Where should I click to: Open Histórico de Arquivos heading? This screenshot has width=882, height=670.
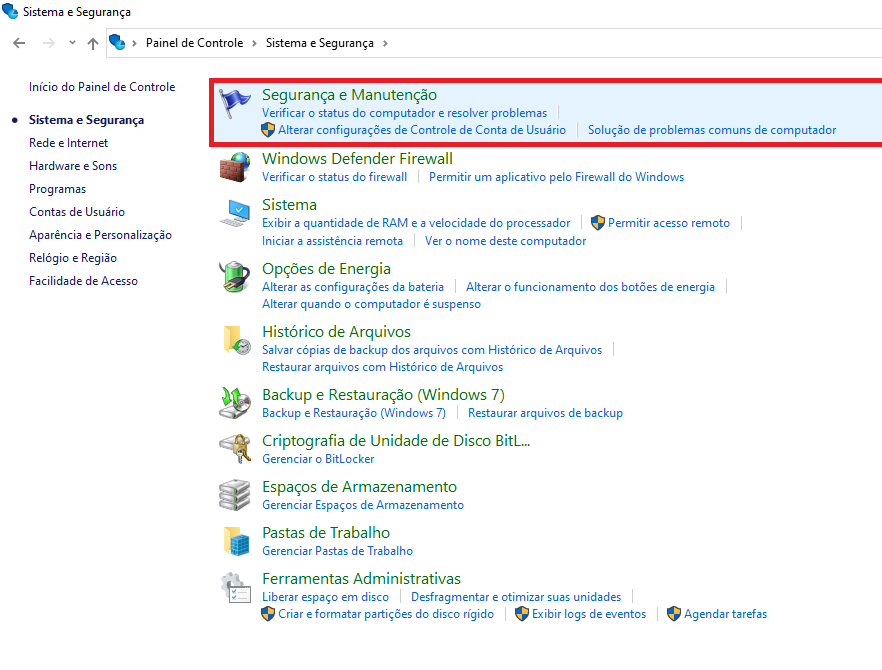[336, 332]
